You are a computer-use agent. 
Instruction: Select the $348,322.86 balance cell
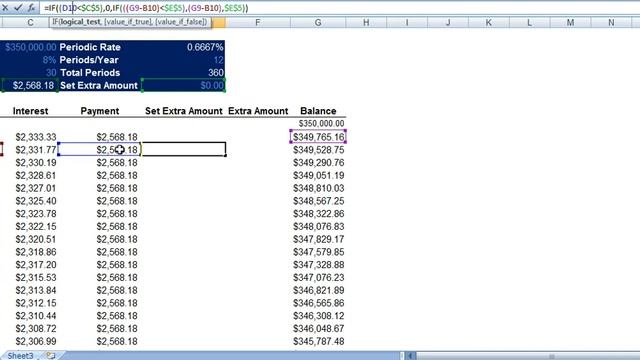(318, 213)
